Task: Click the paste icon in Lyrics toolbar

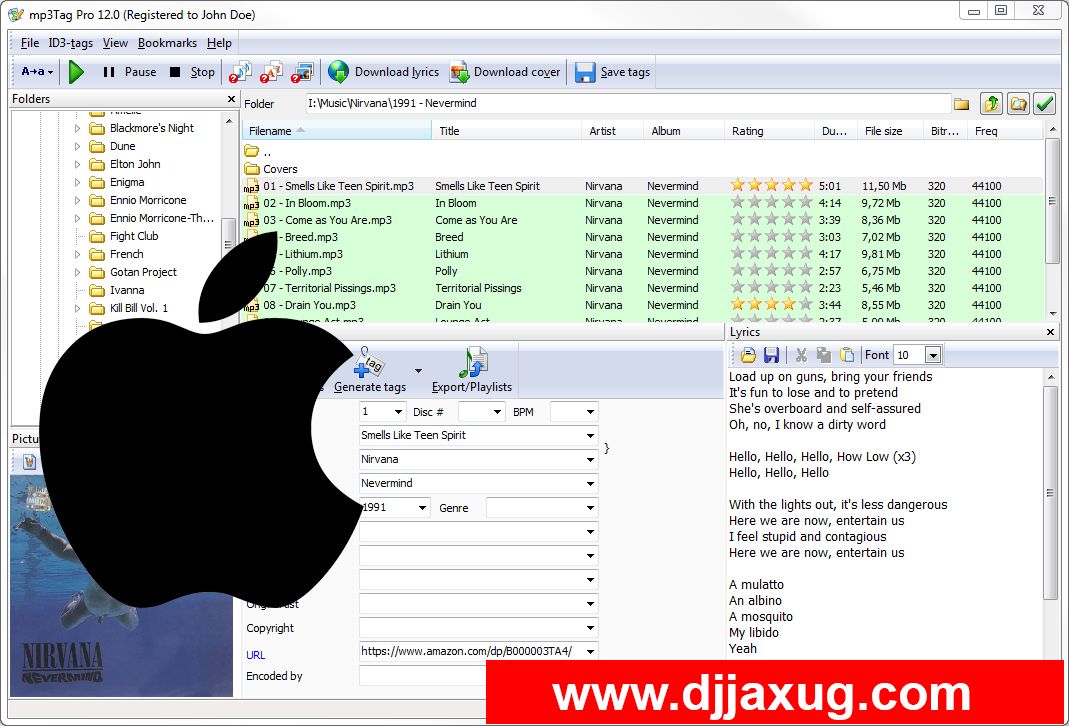Action: tap(847, 355)
